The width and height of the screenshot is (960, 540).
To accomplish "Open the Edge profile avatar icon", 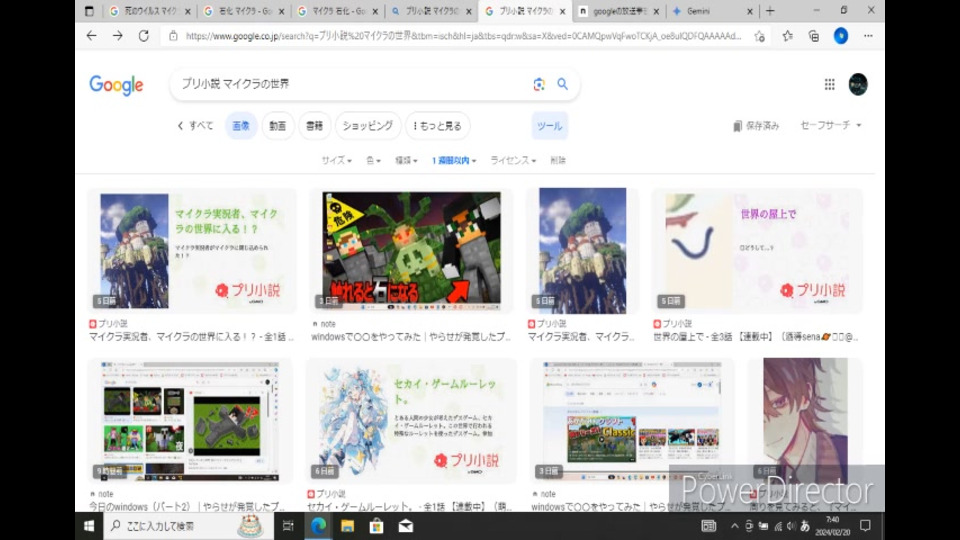I will tap(841, 36).
